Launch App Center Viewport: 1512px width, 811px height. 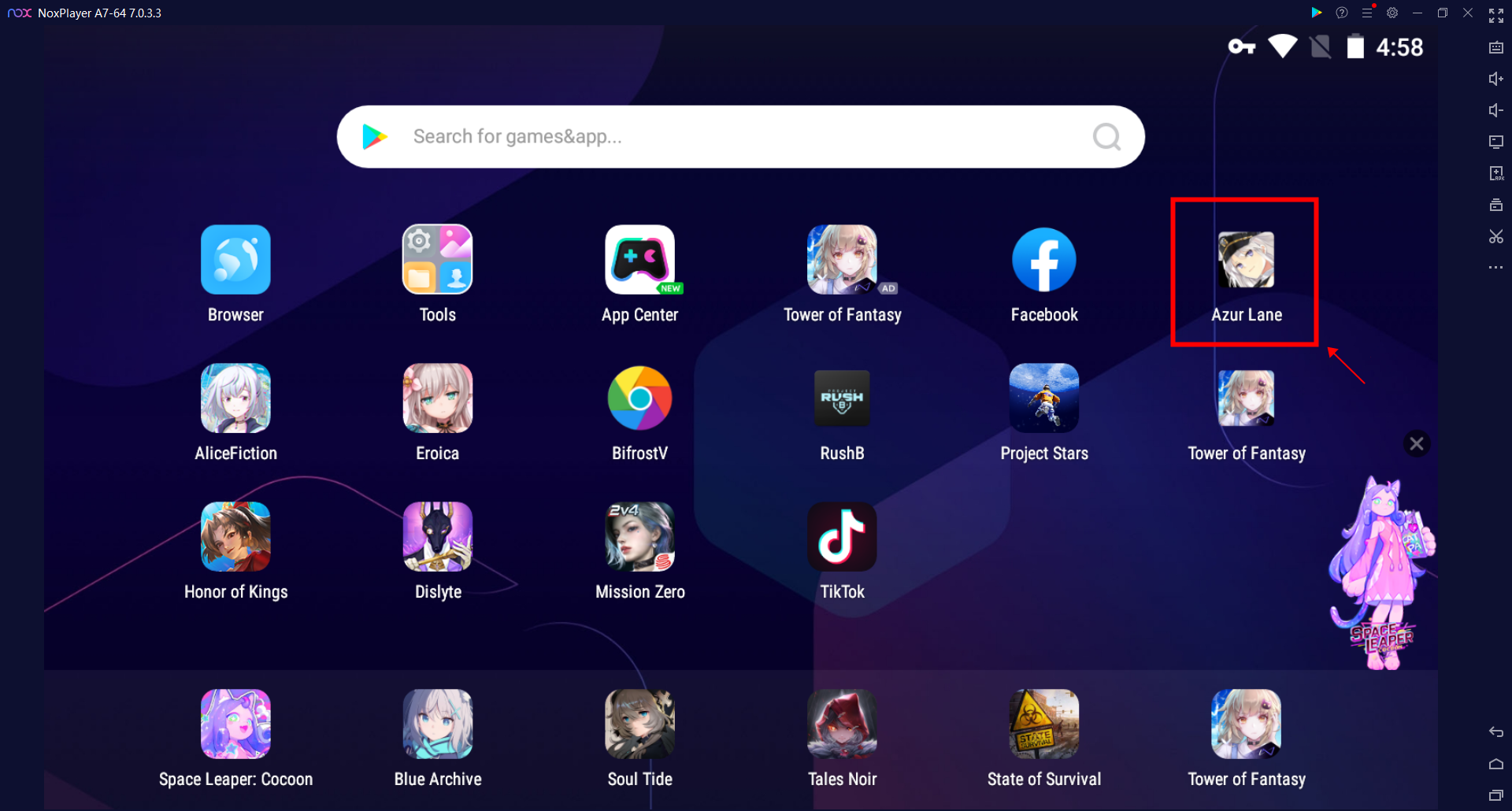[640, 260]
